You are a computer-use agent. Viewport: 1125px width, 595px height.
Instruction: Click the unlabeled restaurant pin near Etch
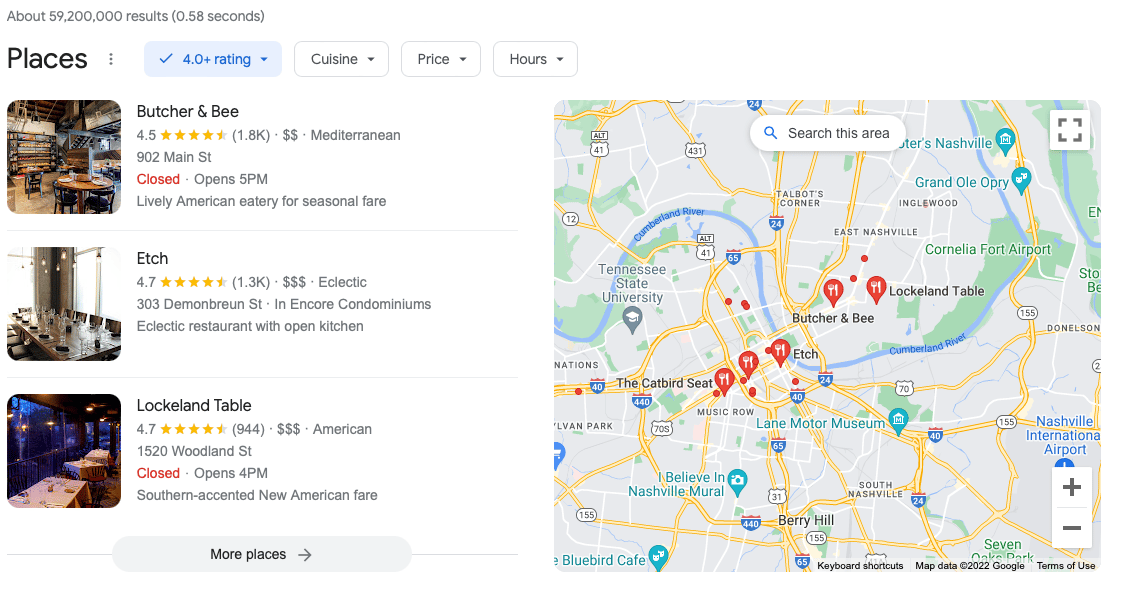(x=748, y=363)
